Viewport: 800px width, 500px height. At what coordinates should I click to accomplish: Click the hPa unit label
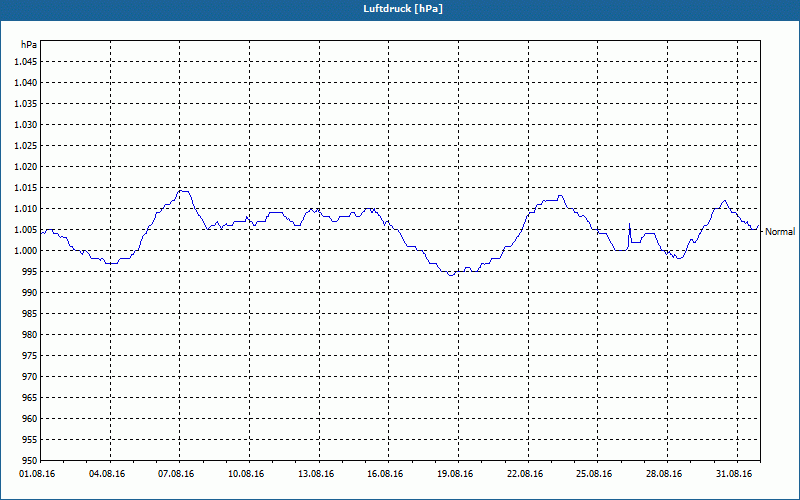(x=29, y=45)
